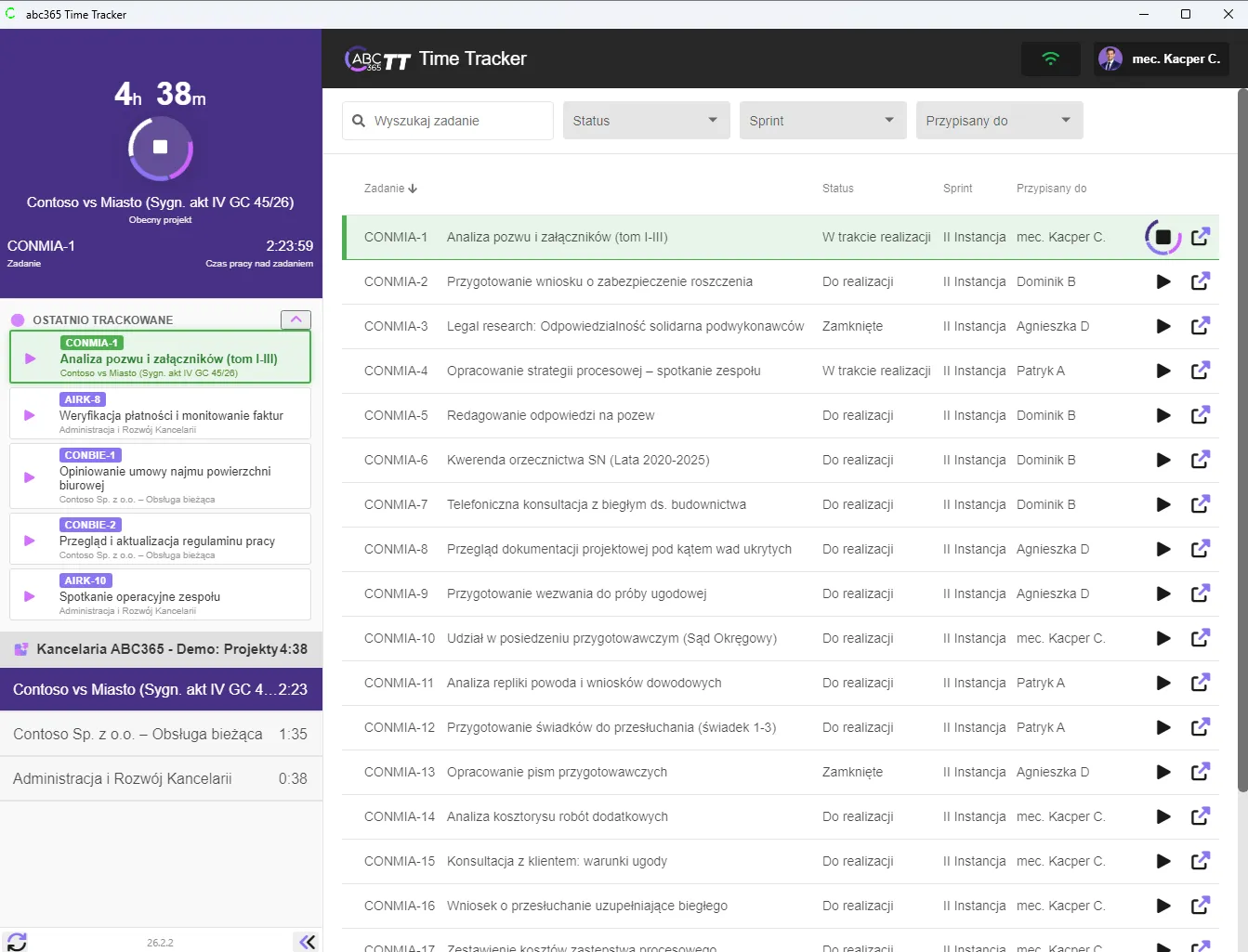1248x952 pixels.
Task: Open CONMIA-13 external link icon
Action: 1201,771
